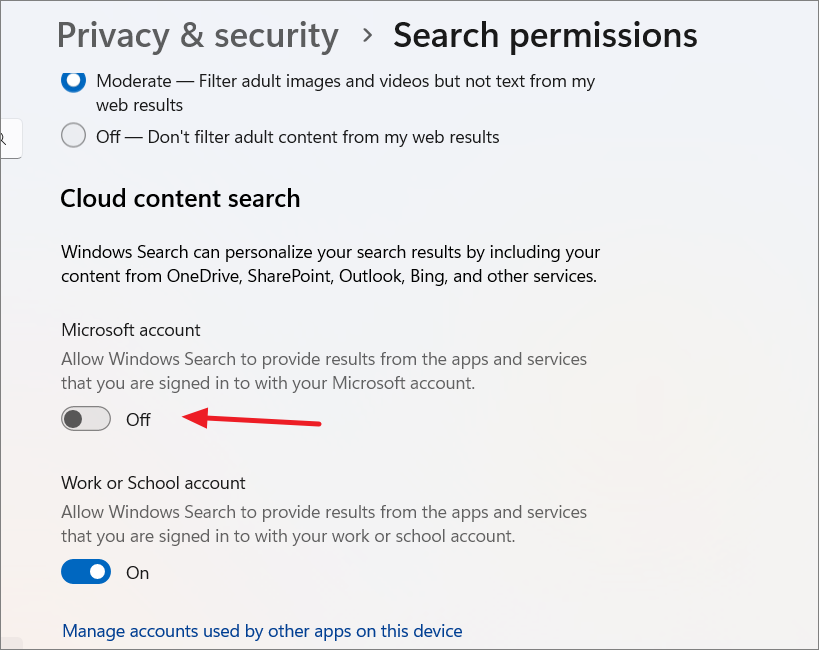
Task: Click the Off state label beside toggle
Action: click(x=138, y=420)
